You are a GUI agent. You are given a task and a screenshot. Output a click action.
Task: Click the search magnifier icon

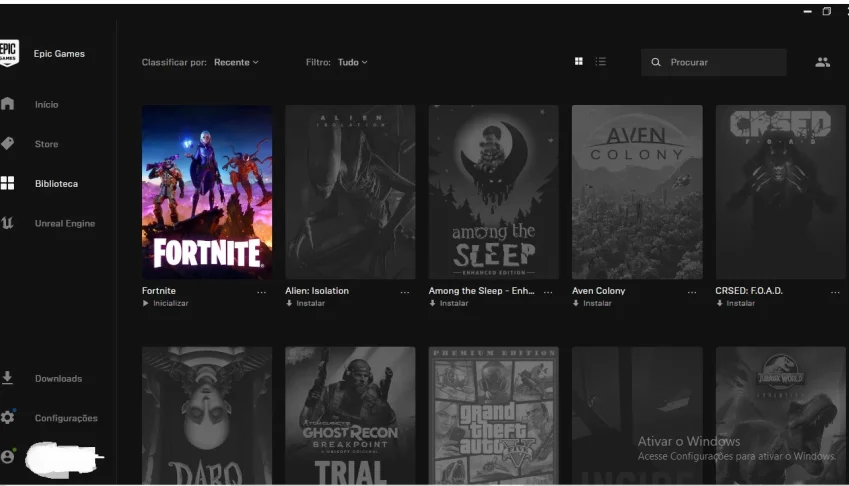[x=656, y=62]
